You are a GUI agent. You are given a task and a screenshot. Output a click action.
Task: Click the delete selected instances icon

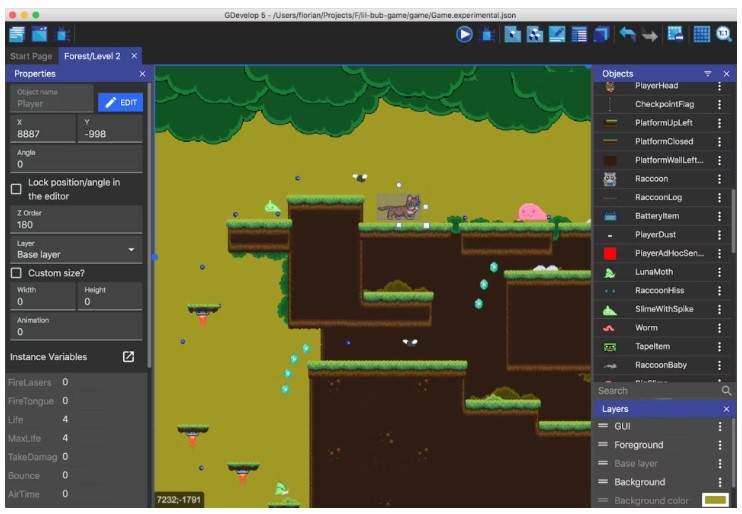point(675,34)
